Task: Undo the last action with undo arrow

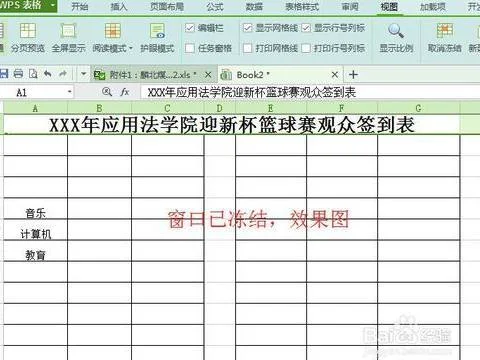Action: click(x=48, y=74)
